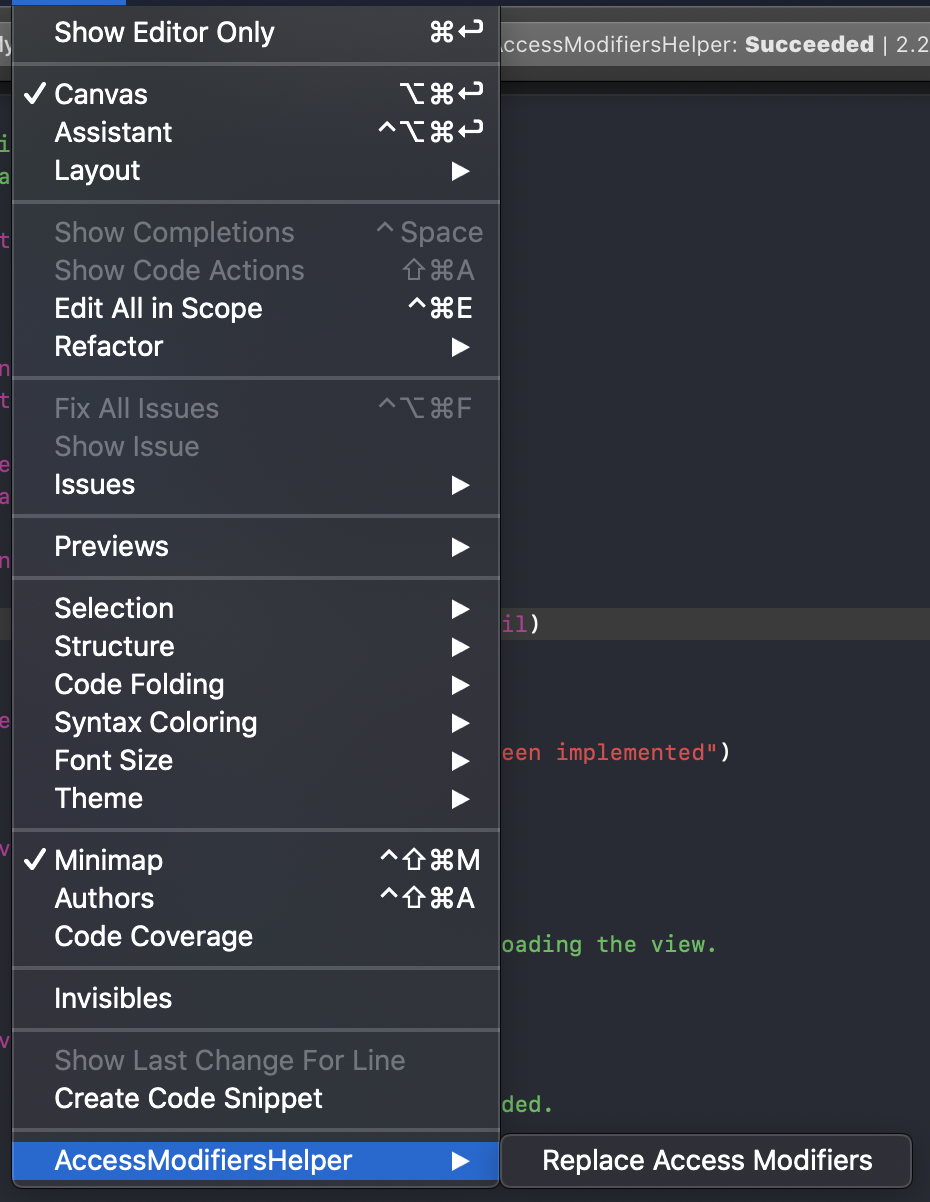Expand the Structure submenu
Screen dimensions: 930x1202
tap(114, 646)
